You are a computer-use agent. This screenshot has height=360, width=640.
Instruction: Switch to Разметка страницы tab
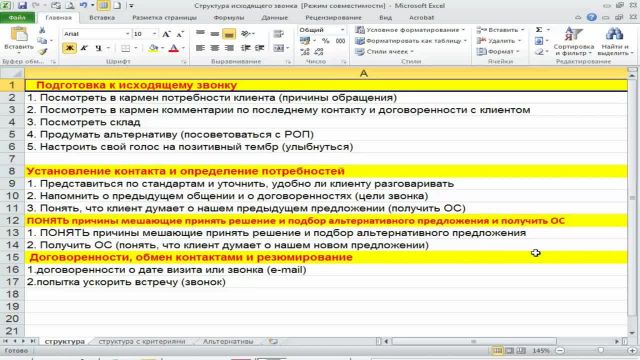pos(164,18)
